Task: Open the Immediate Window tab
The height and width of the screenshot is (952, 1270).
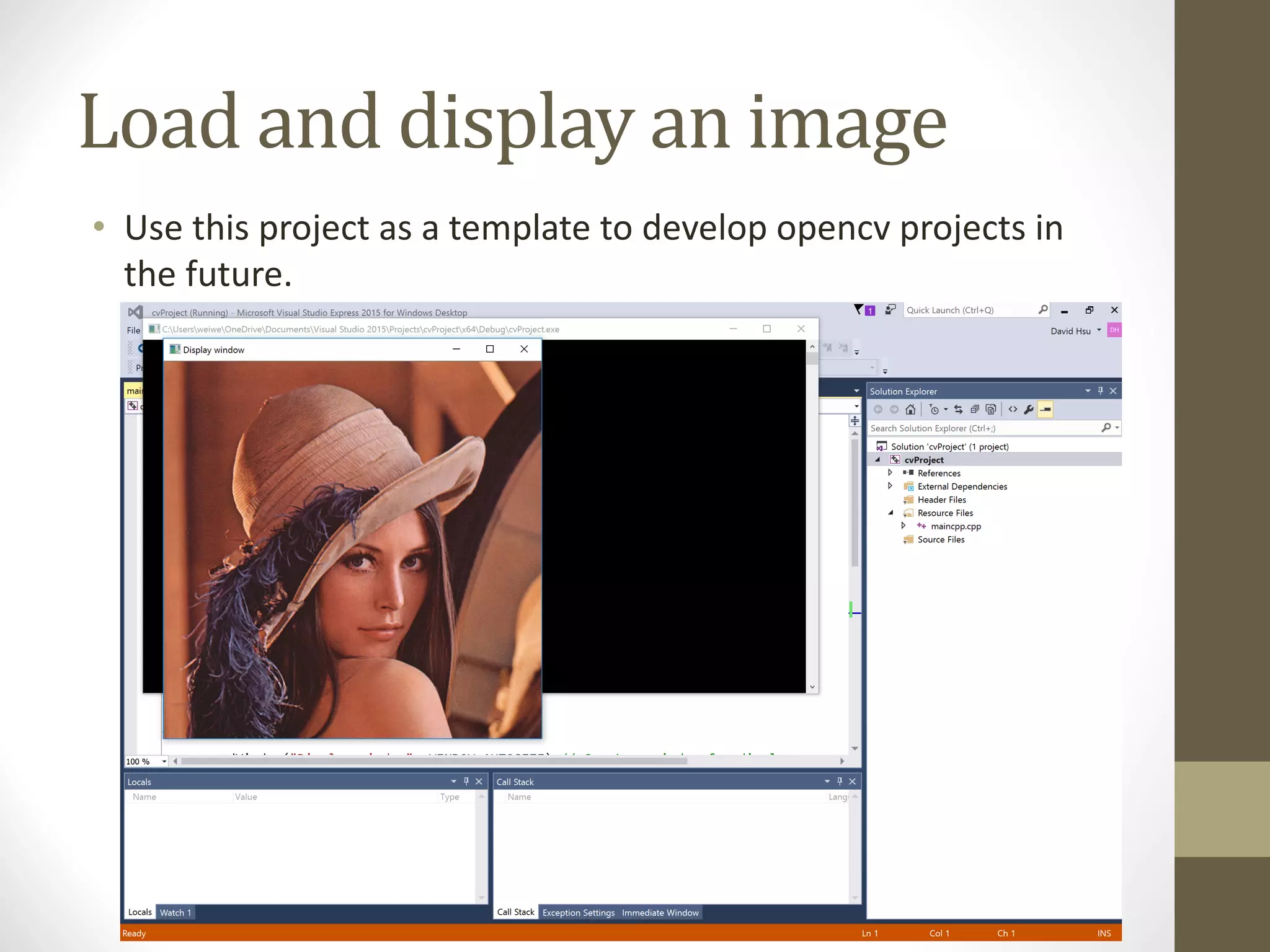Action: [660, 912]
